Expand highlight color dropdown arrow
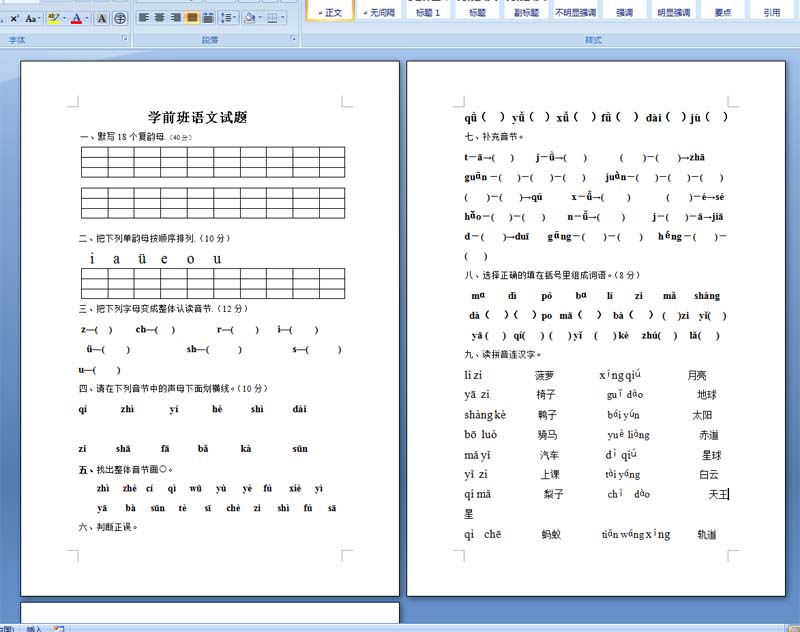The width and height of the screenshot is (800, 632). pos(64,19)
